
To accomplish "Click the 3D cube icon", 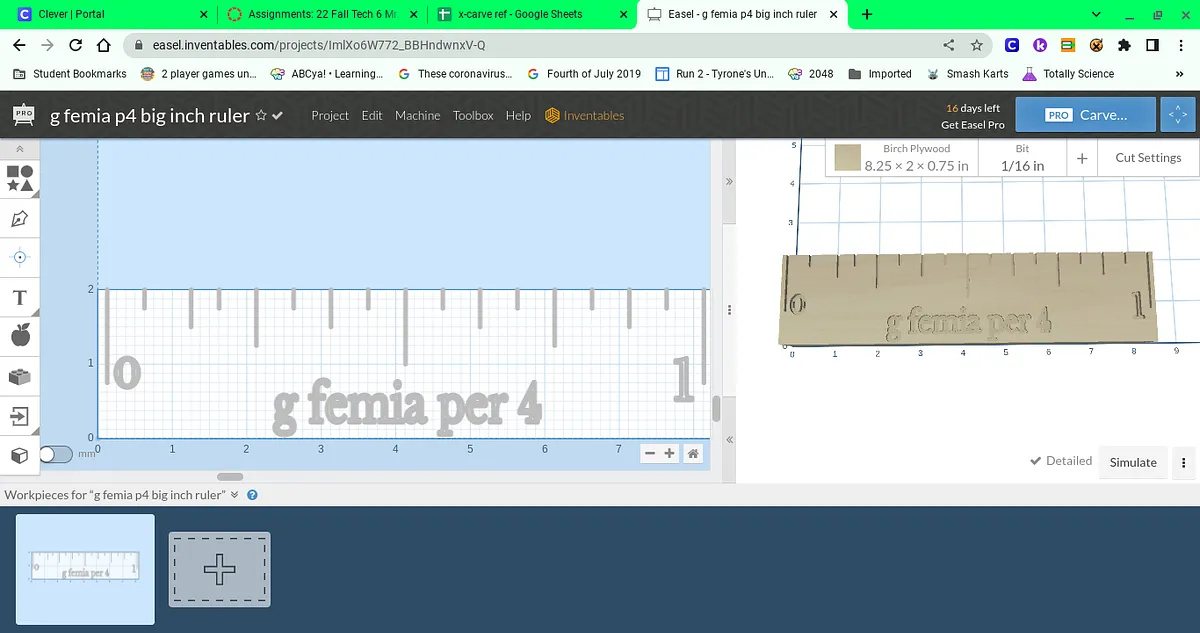I will pyautogui.click(x=20, y=455).
